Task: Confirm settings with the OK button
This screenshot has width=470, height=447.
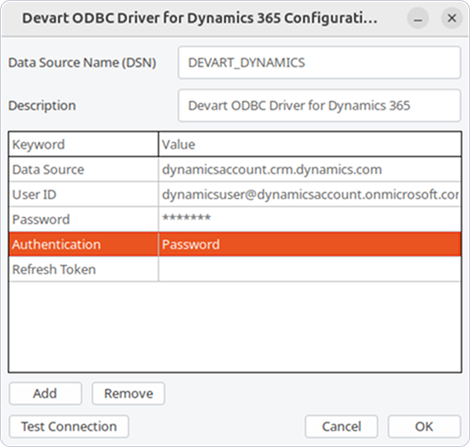Action: pos(424,426)
